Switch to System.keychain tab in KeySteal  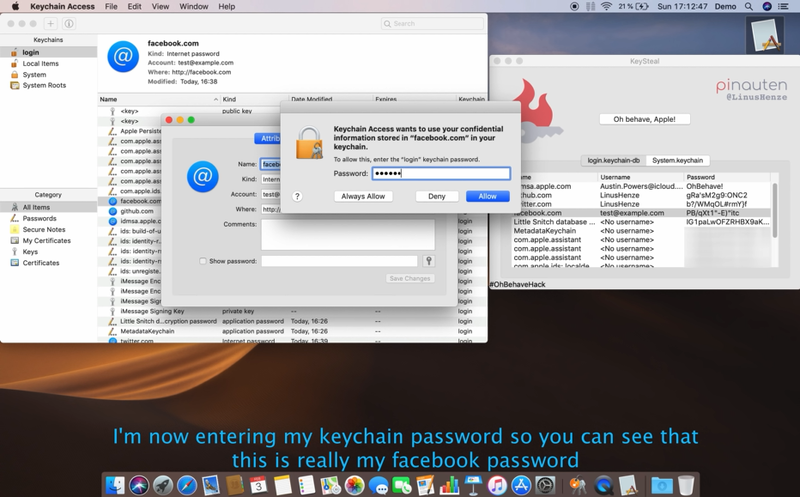[678, 160]
